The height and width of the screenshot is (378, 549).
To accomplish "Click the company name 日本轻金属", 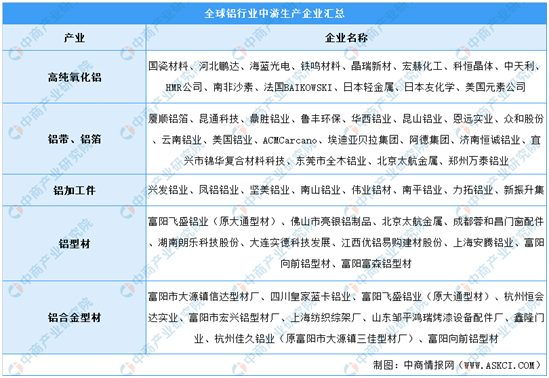I will [368, 87].
